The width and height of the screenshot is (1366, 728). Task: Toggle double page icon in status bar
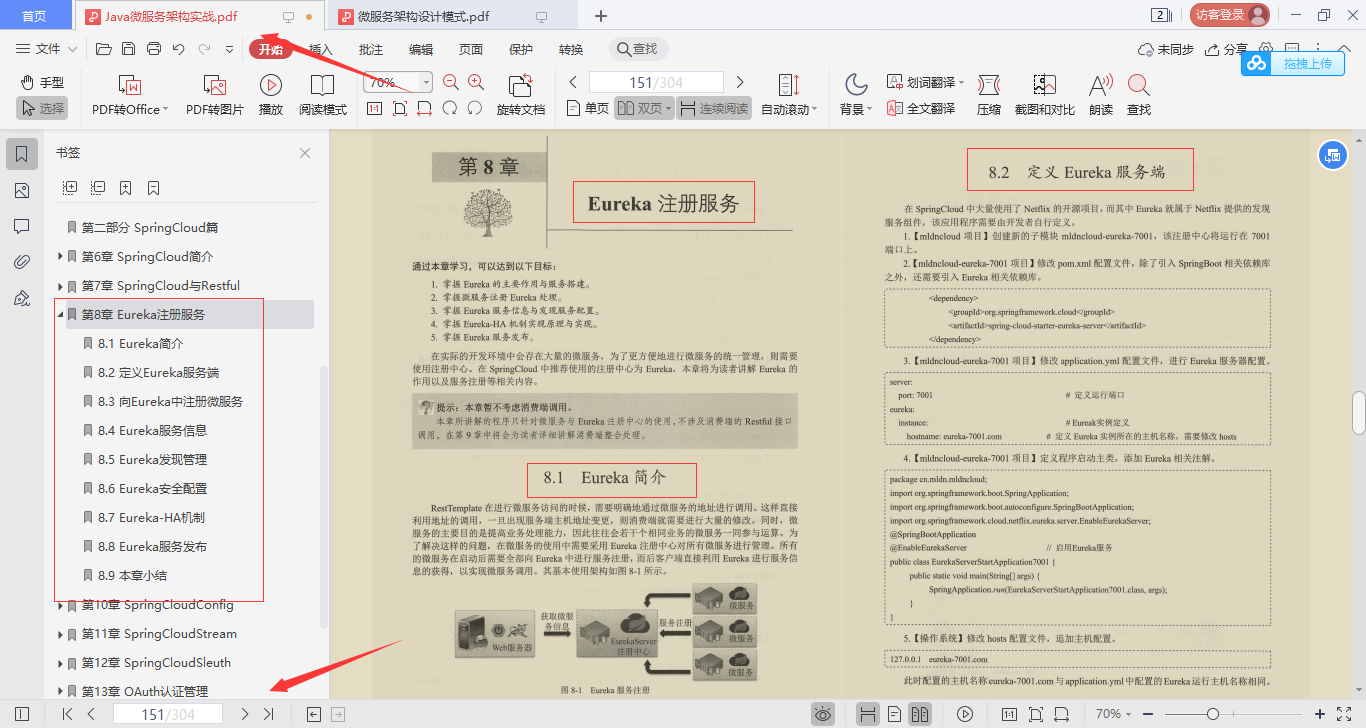920,714
